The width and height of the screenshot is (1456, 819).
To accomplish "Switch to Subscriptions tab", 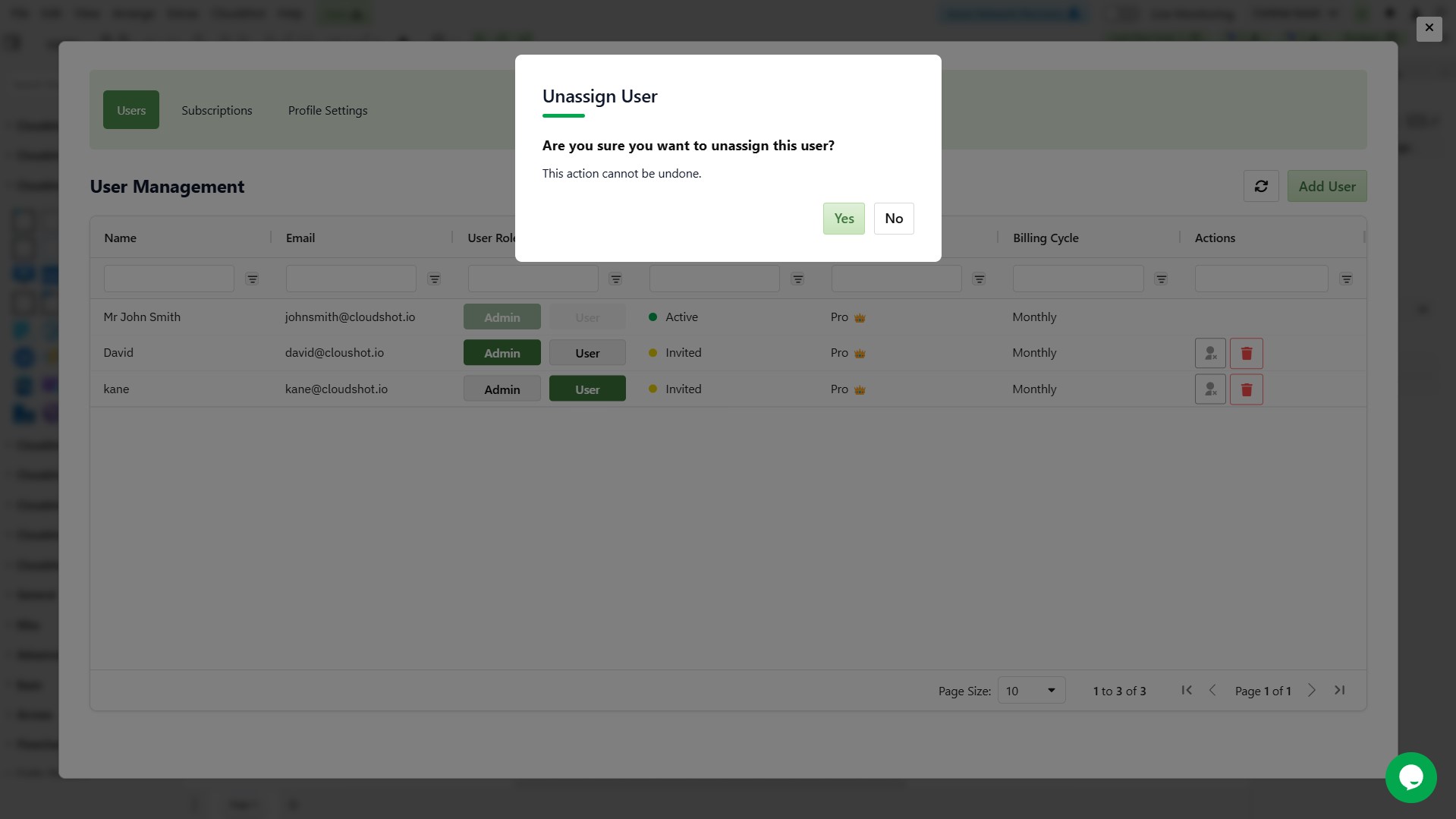I will 217,110.
